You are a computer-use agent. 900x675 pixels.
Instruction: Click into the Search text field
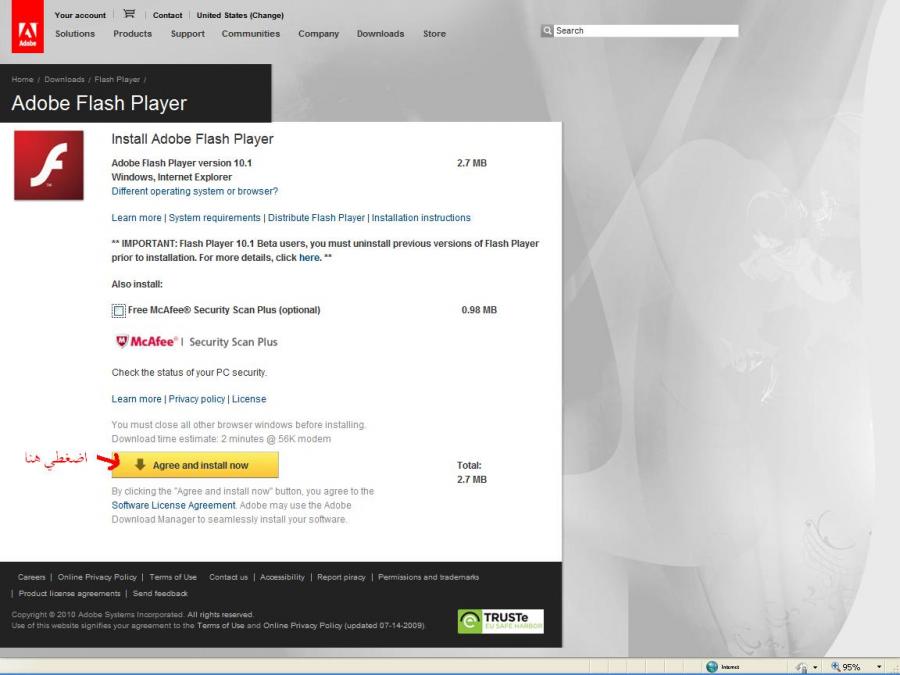point(646,31)
